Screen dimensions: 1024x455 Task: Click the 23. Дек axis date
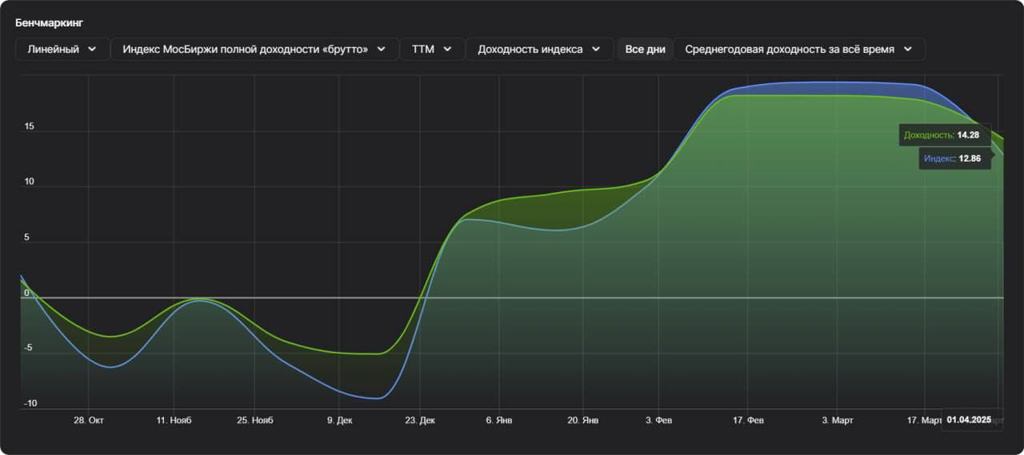click(x=420, y=422)
